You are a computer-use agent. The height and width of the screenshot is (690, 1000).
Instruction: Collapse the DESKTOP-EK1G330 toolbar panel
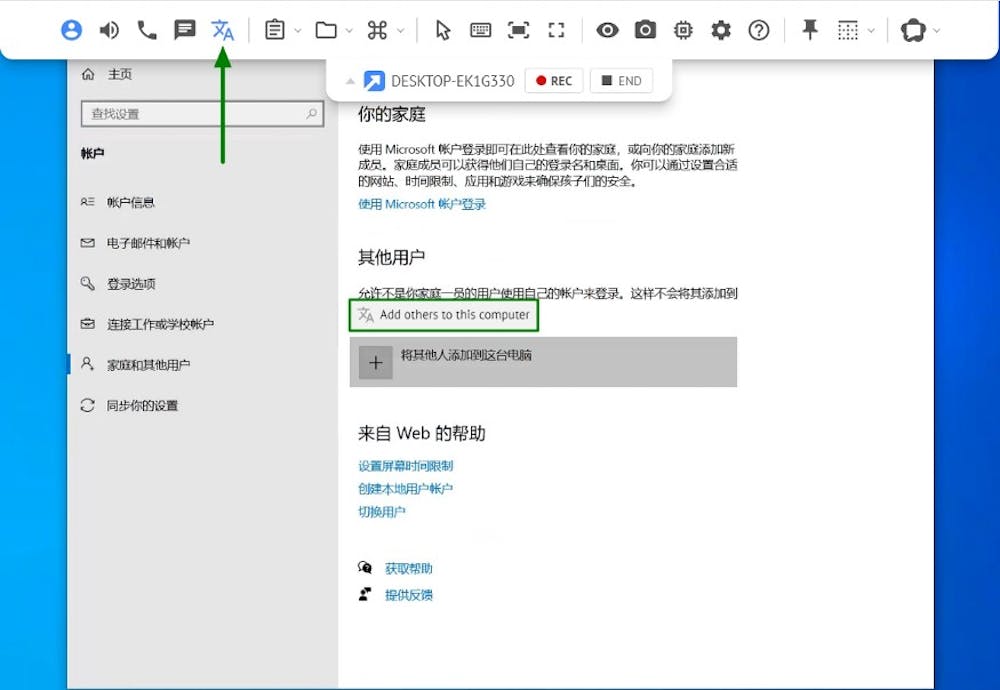point(351,80)
